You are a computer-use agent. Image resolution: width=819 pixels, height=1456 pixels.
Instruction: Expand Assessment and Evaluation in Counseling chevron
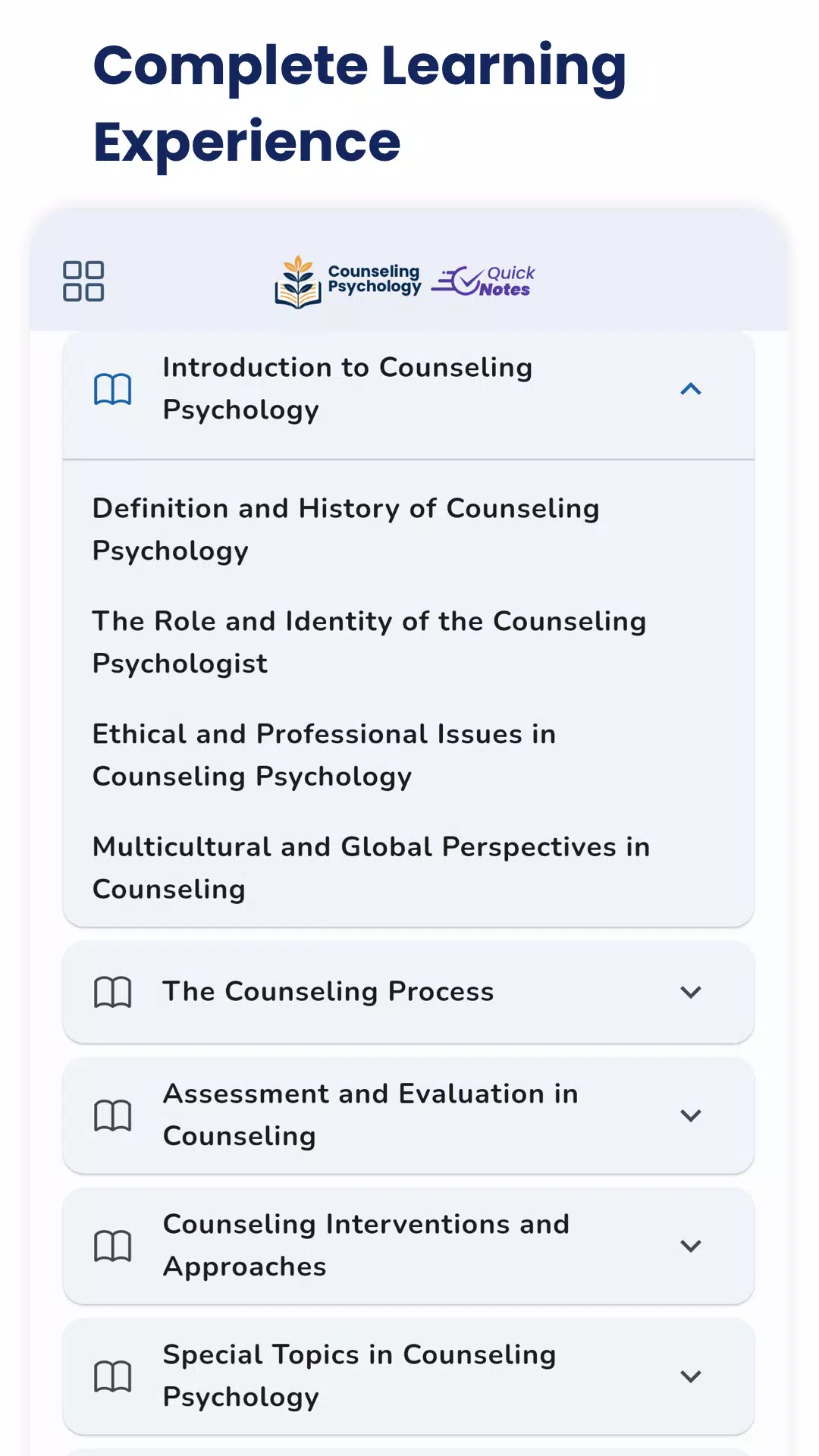click(691, 1116)
